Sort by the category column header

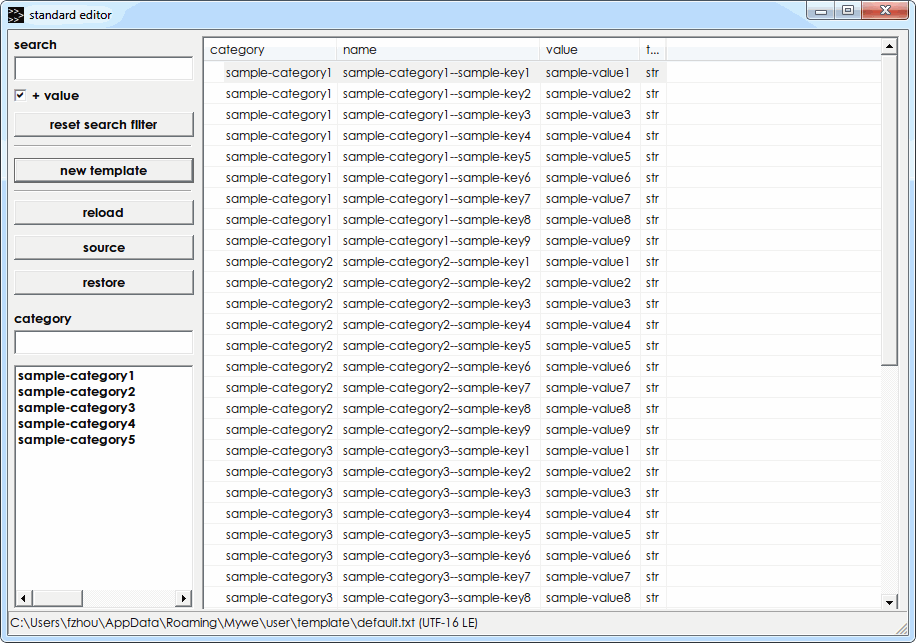coord(270,50)
